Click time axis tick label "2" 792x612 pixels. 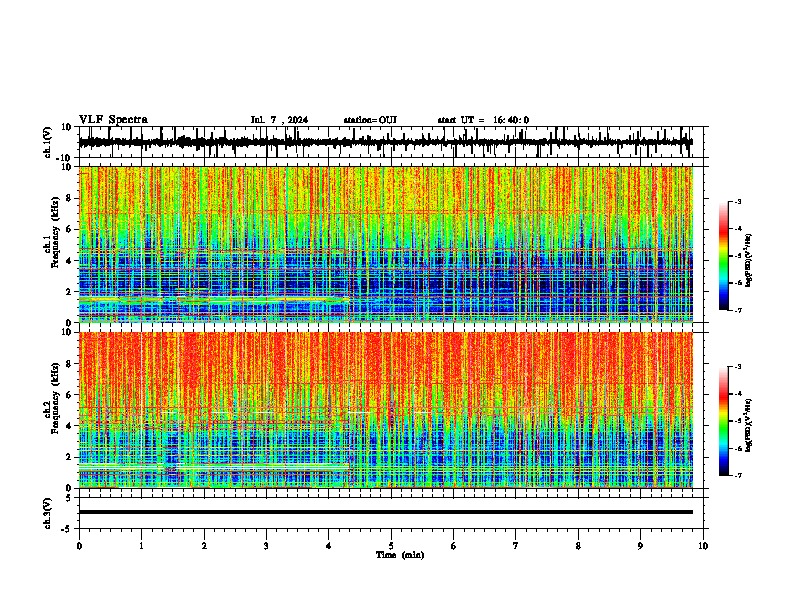(204, 546)
